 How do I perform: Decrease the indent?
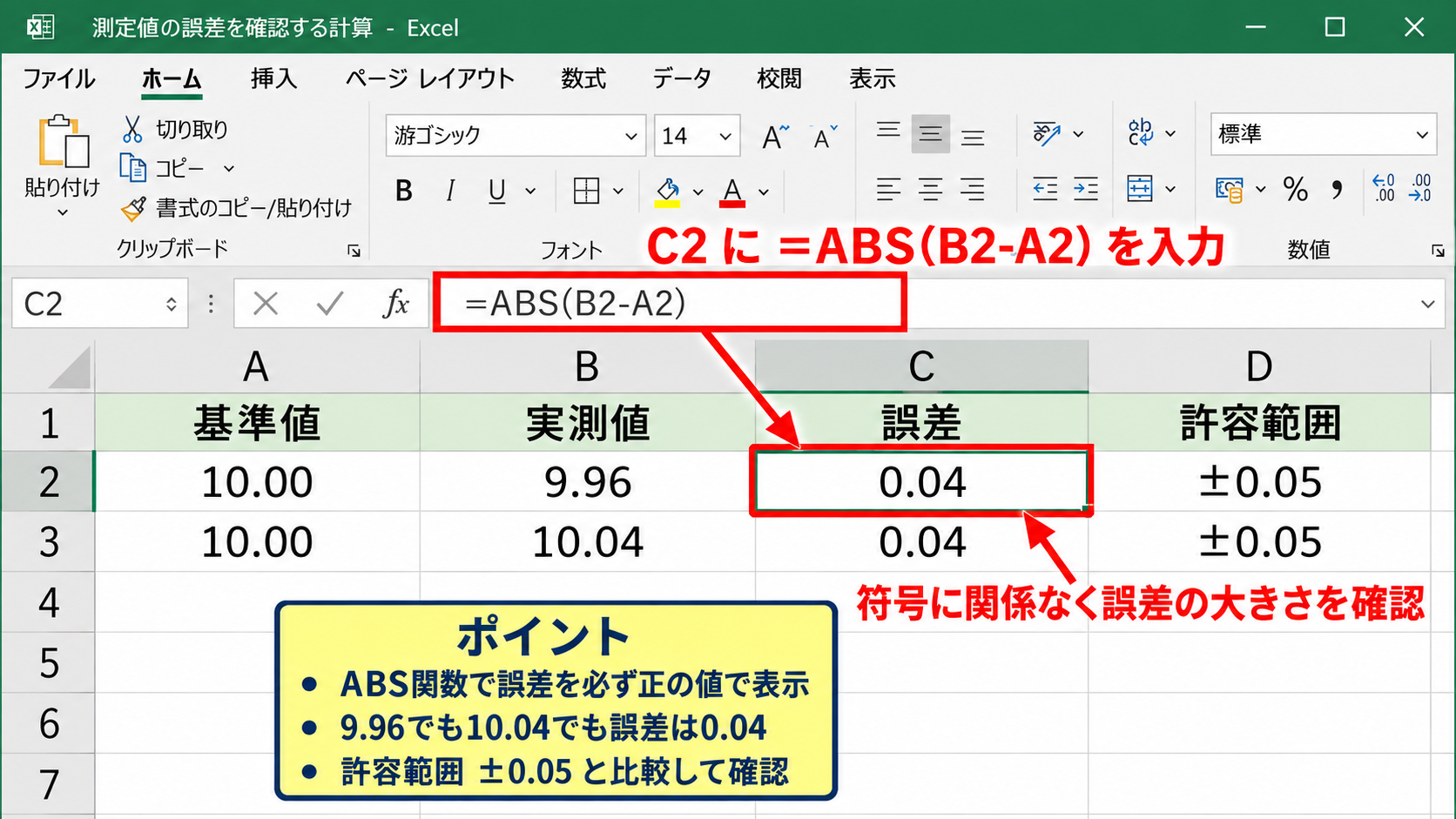coord(1044,188)
